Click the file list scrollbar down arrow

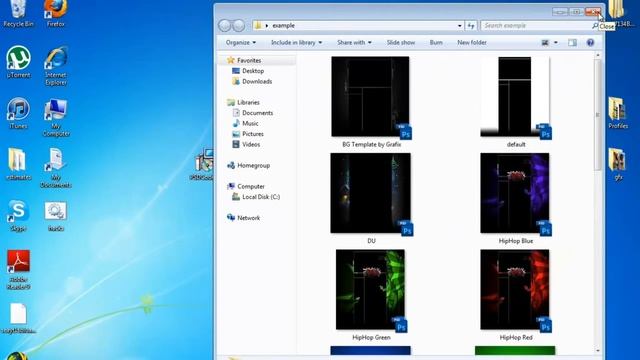(x=598, y=351)
